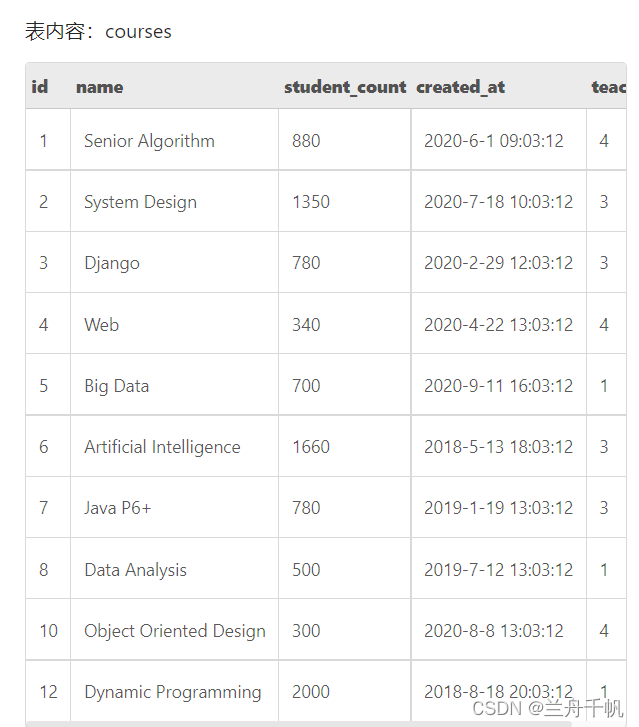Select the 'System Design' course cell
639x727 pixels.
tap(140, 202)
